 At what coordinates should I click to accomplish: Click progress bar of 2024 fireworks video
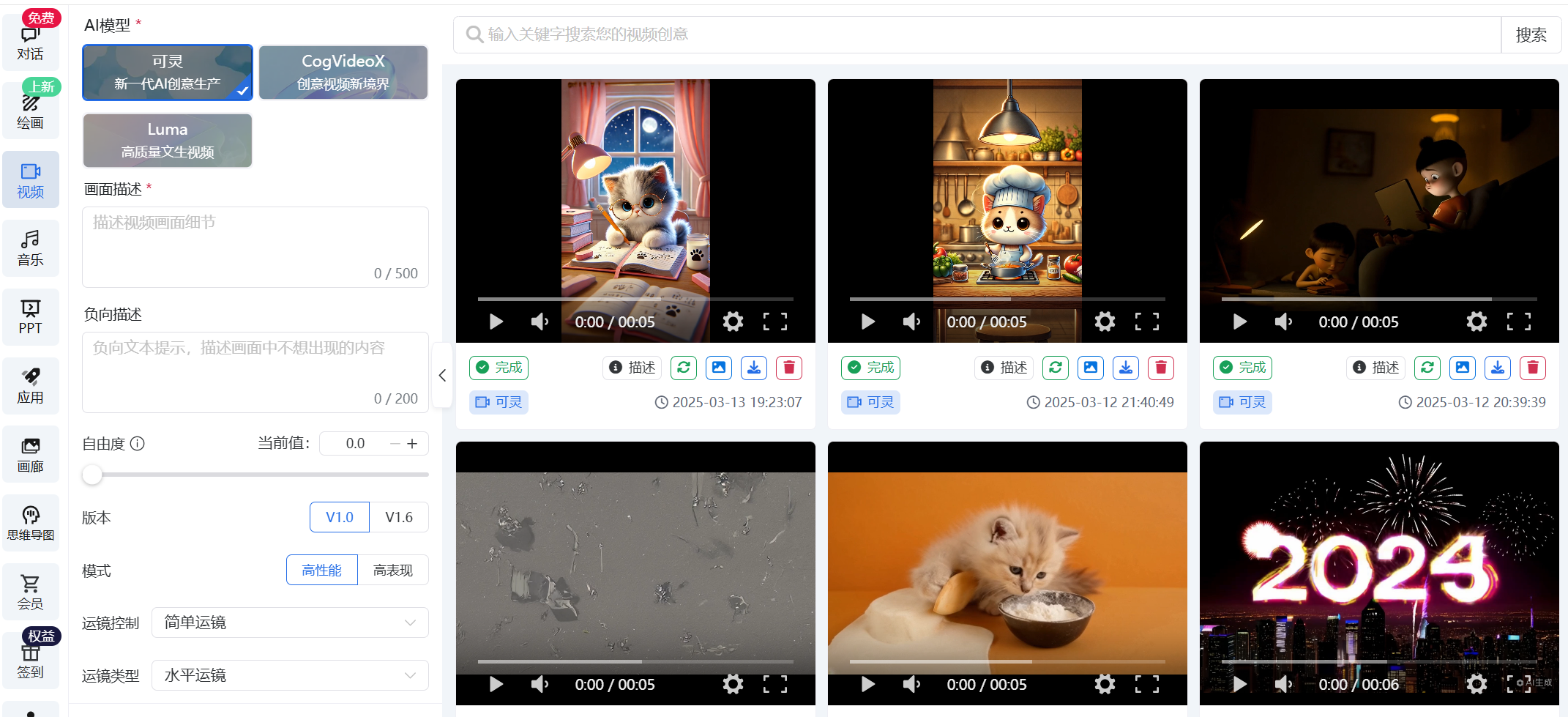[1379, 661]
